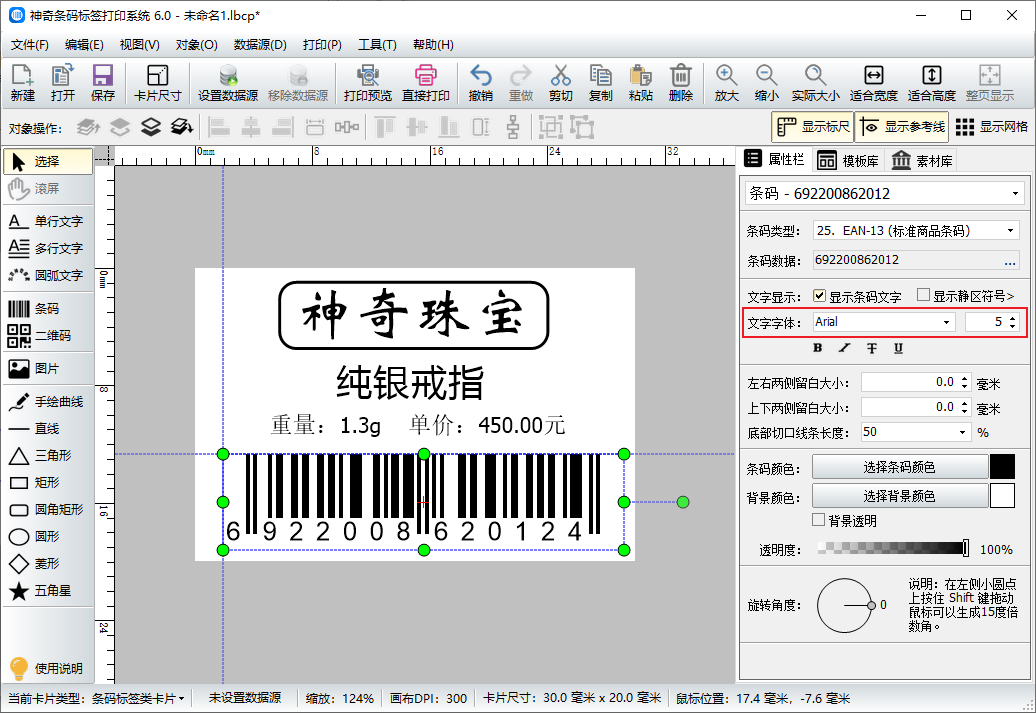1036x713 pixels.
Task: Toggle the 显示参考线 guide lines button
Action: coord(901,127)
